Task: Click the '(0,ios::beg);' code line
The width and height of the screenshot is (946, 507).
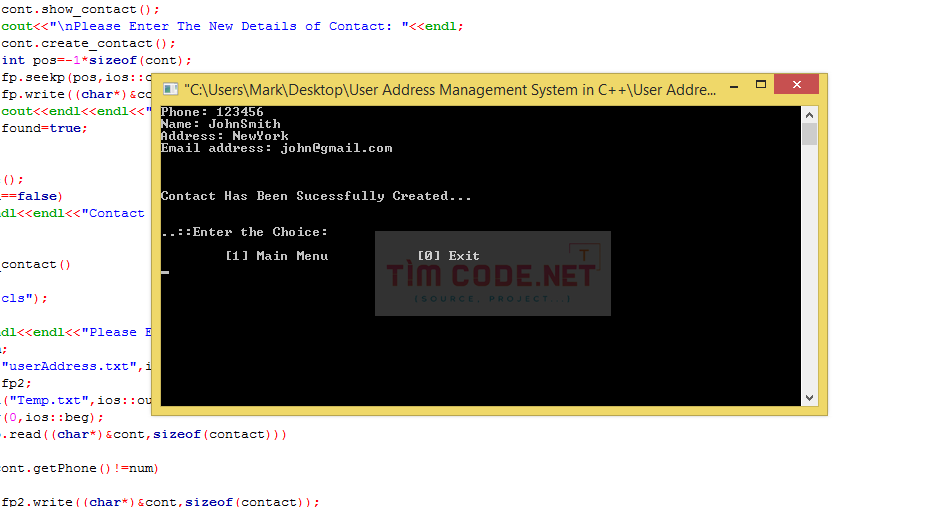Action: [52, 417]
